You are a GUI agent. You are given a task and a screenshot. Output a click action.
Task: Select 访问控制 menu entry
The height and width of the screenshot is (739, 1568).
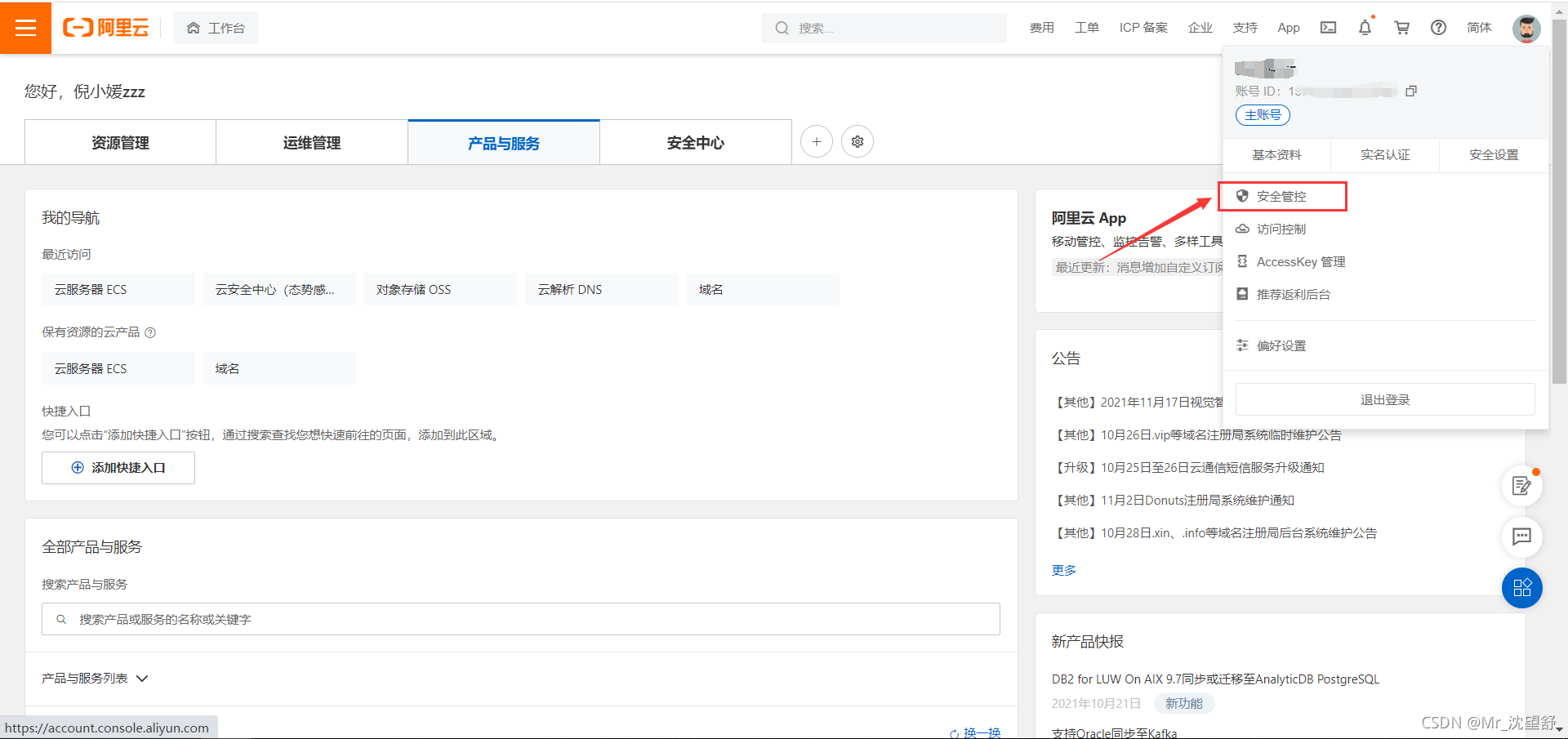pos(1282,229)
